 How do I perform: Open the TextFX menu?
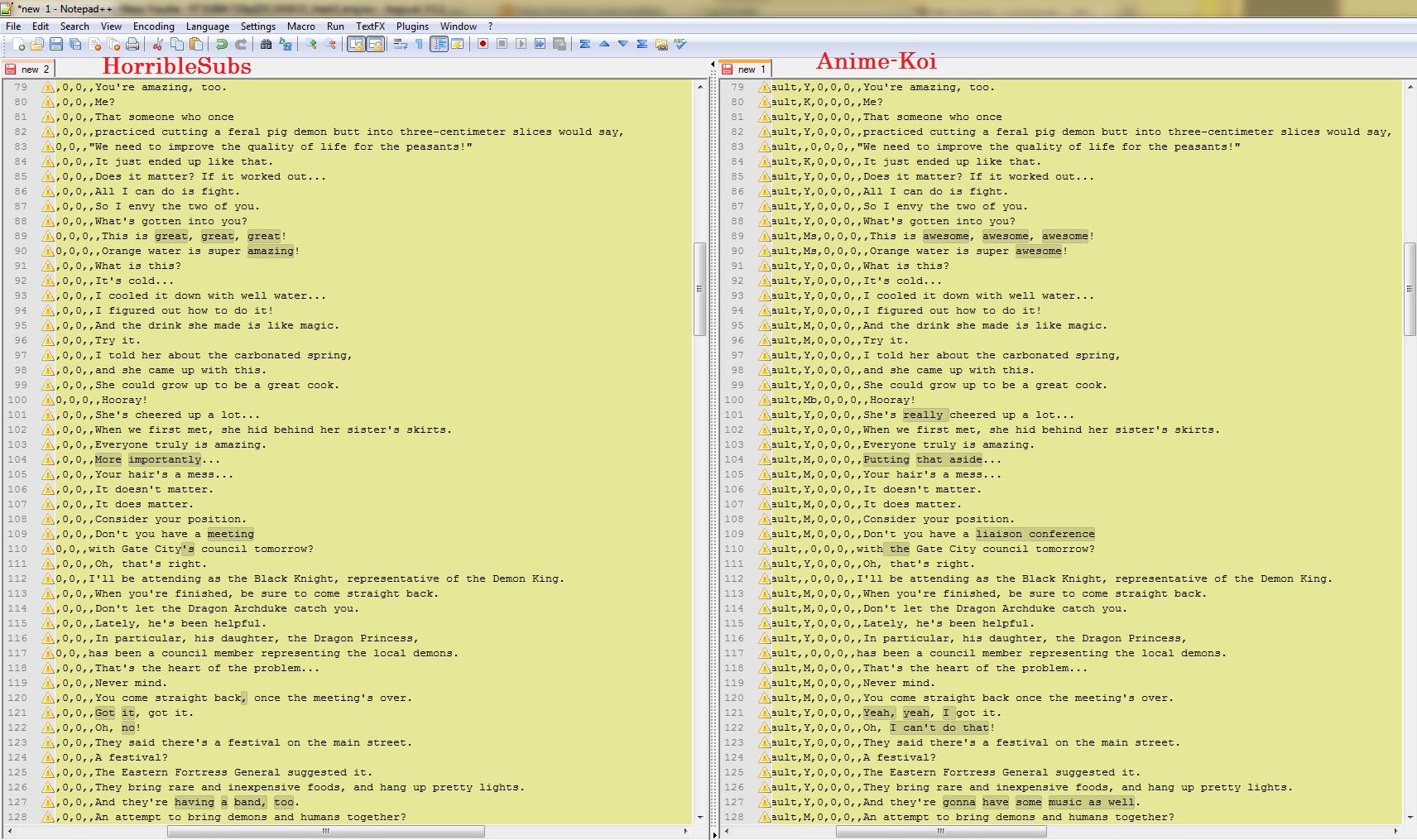pyautogui.click(x=370, y=26)
